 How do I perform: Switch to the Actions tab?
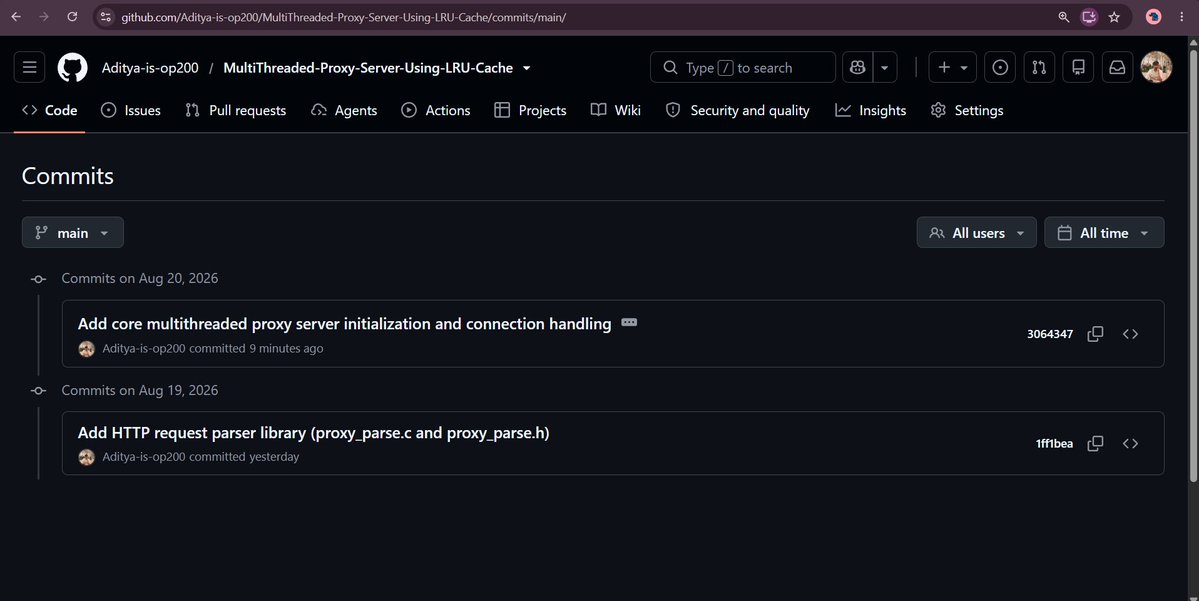click(436, 110)
